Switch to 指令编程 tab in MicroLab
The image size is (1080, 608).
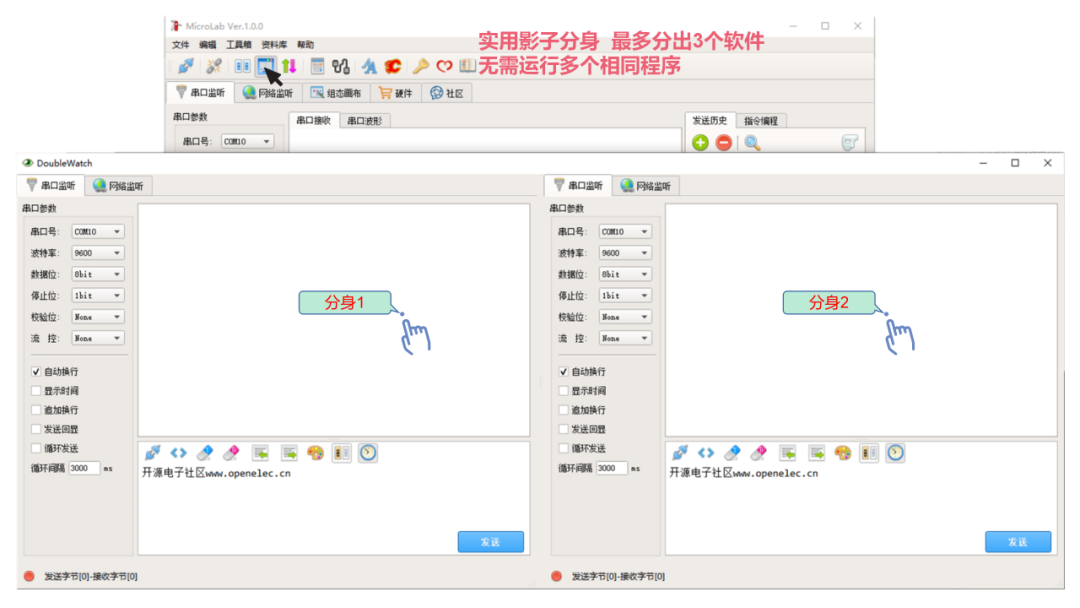[x=761, y=120]
